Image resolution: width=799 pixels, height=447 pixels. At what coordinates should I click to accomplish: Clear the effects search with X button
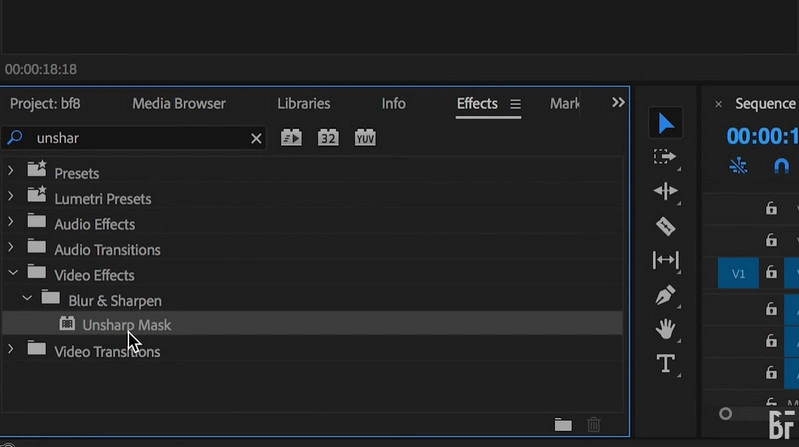point(256,138)
